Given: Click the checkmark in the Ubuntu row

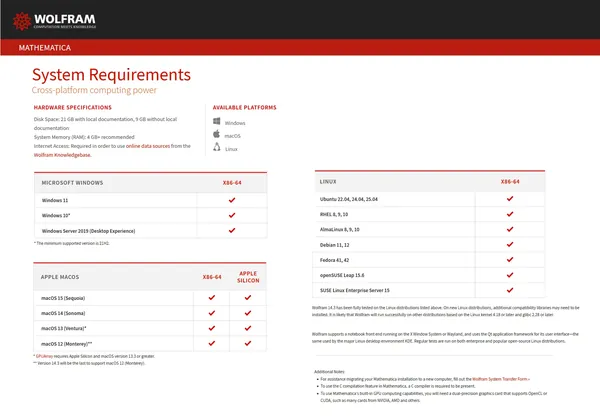Looking at the screenshot, I should 510,199.
